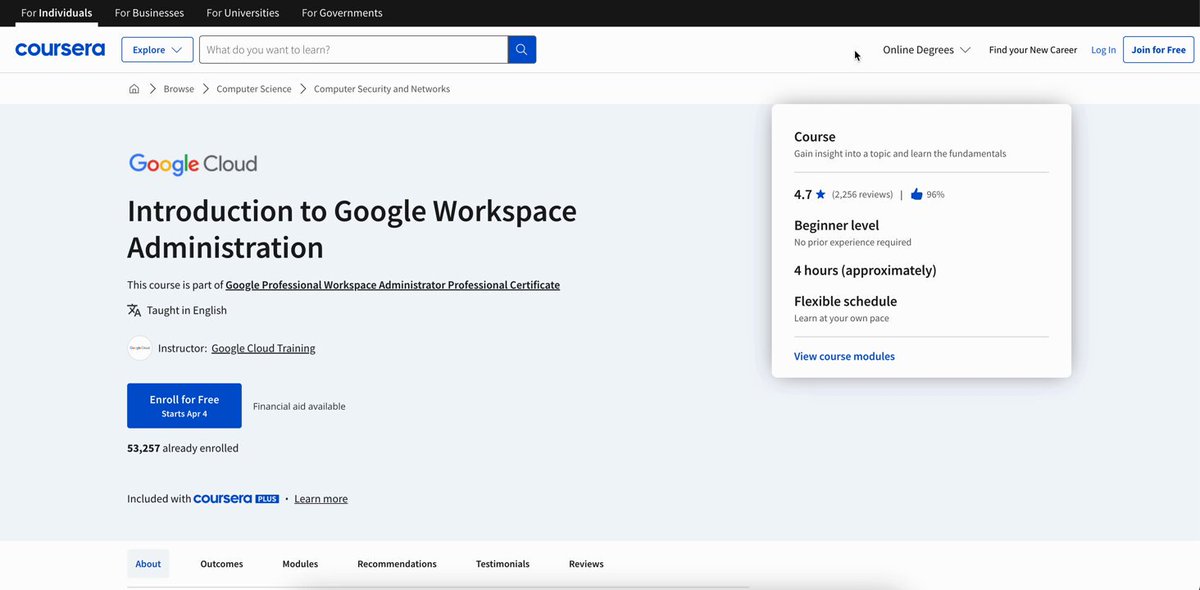Image resolution: width=1200 pixels, height=590 pixels.
Task: Select the Testimonials tab
Action: (503, 564)
